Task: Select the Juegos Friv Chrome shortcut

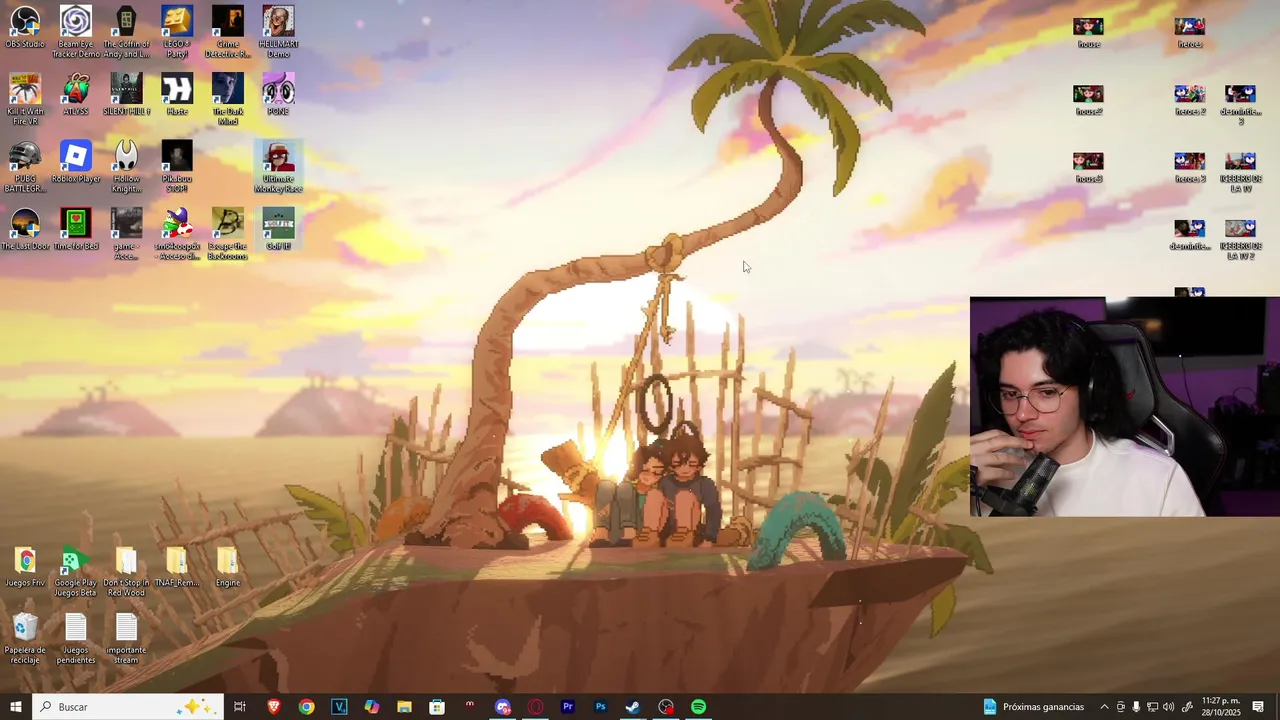Action: (x=25, y=567)
